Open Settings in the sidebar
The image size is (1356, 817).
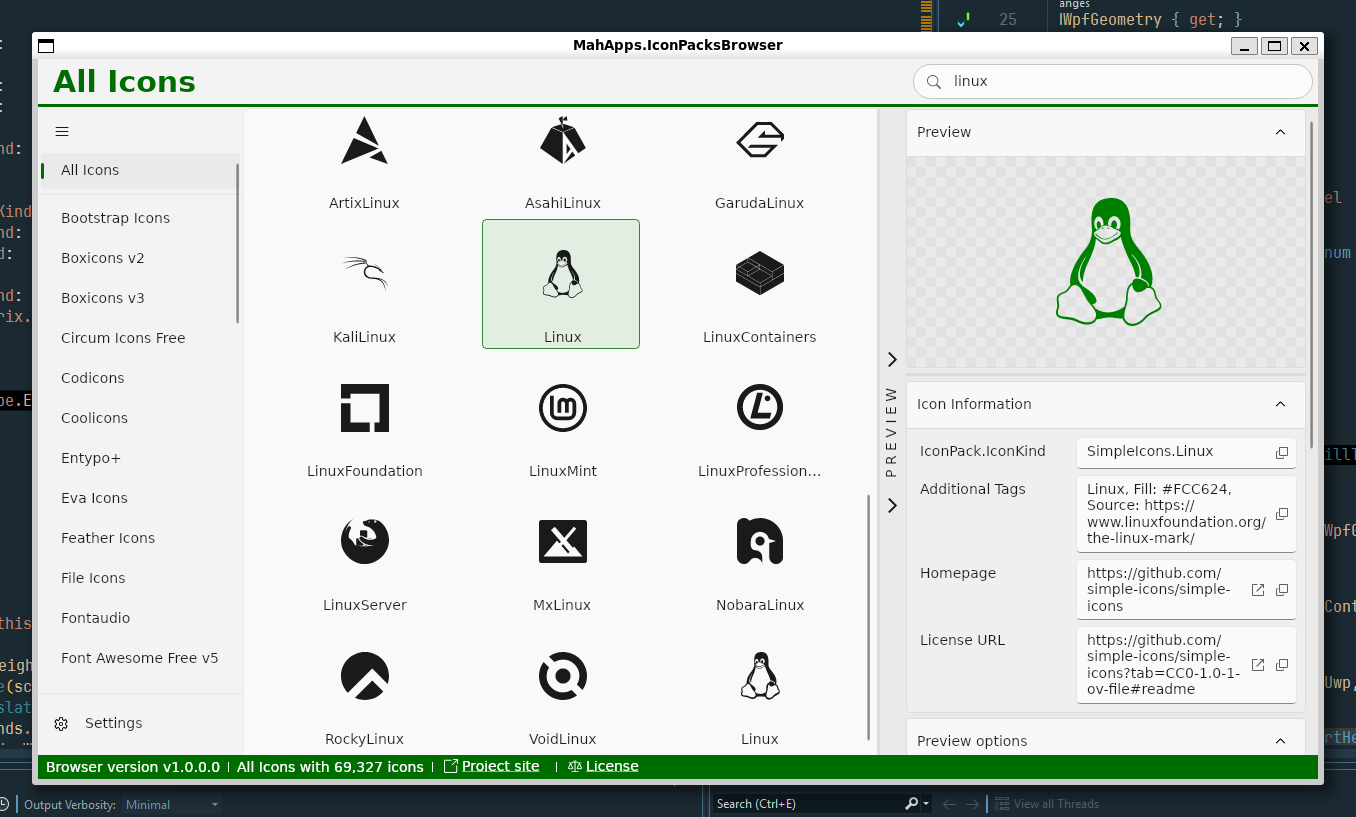(113, 723)
